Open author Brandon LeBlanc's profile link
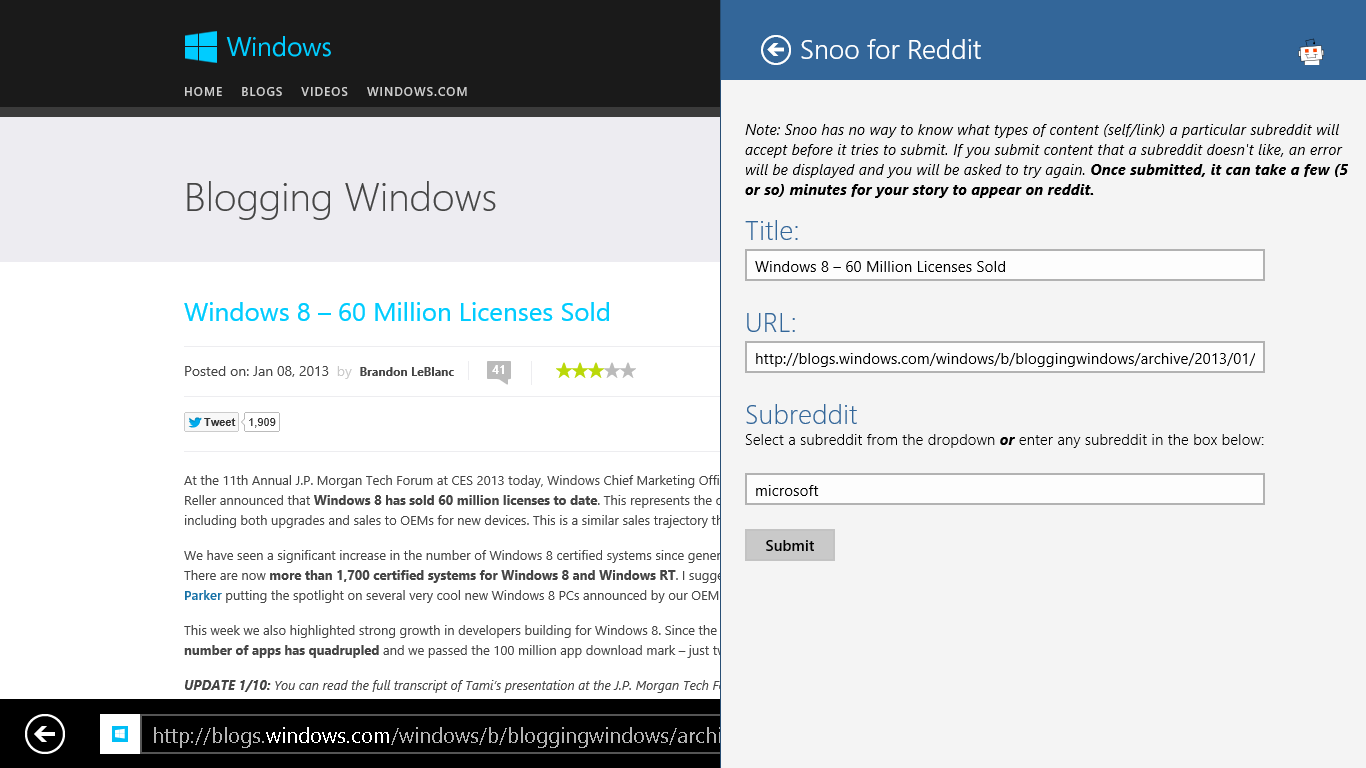The image size is (1366, 768). click(x=406, y=371)
